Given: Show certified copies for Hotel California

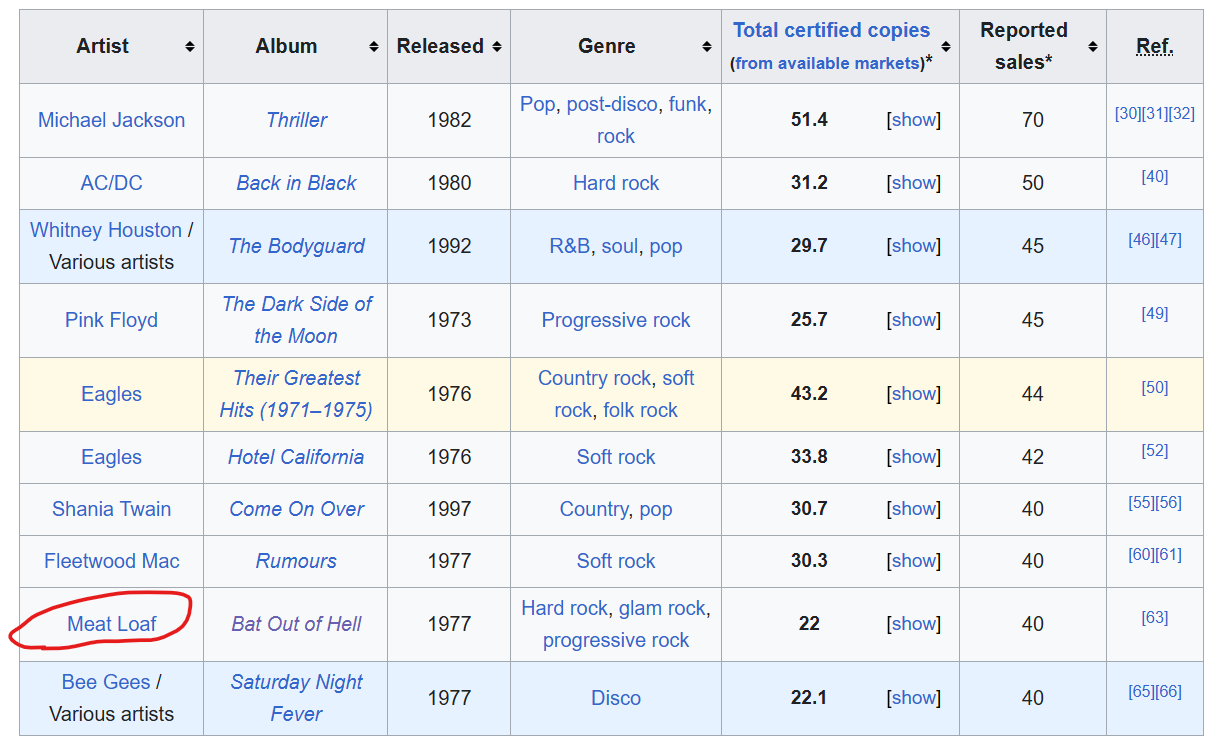Looking at the screenshot, I should [914, 457].
